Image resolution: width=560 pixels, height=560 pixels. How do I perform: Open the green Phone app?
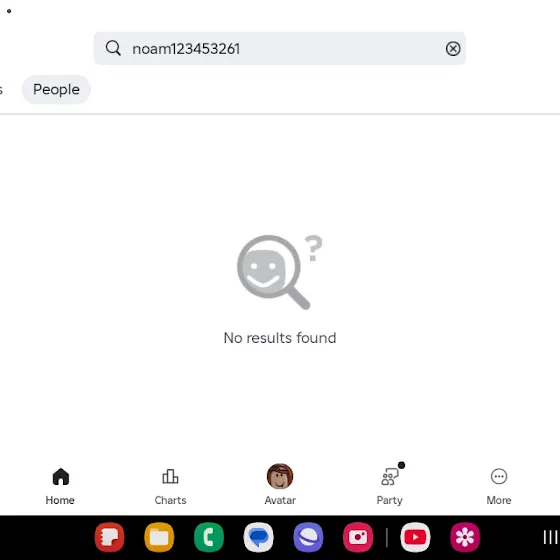(209, 537)
